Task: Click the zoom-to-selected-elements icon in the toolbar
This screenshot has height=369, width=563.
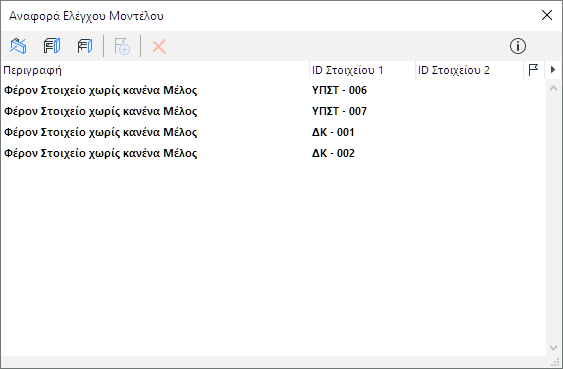Action: click(18, 46)
